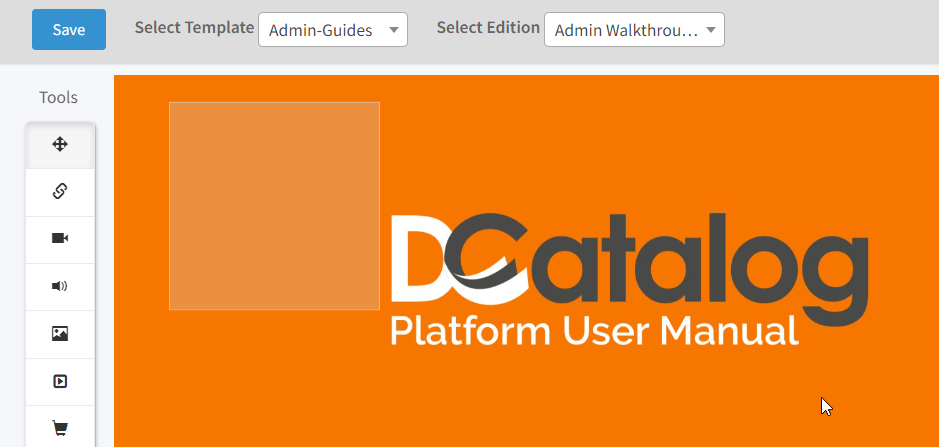Click the Select Template label

click(195, 28)
